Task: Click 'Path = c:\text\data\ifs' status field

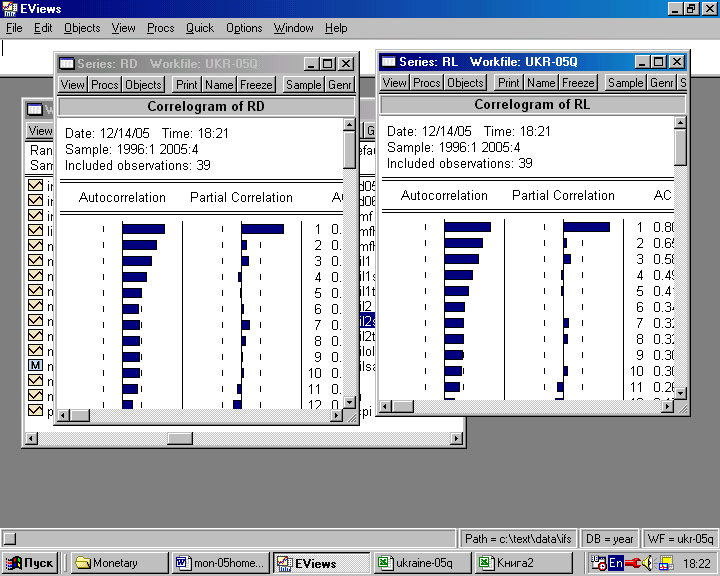Action: pos(518,538)
